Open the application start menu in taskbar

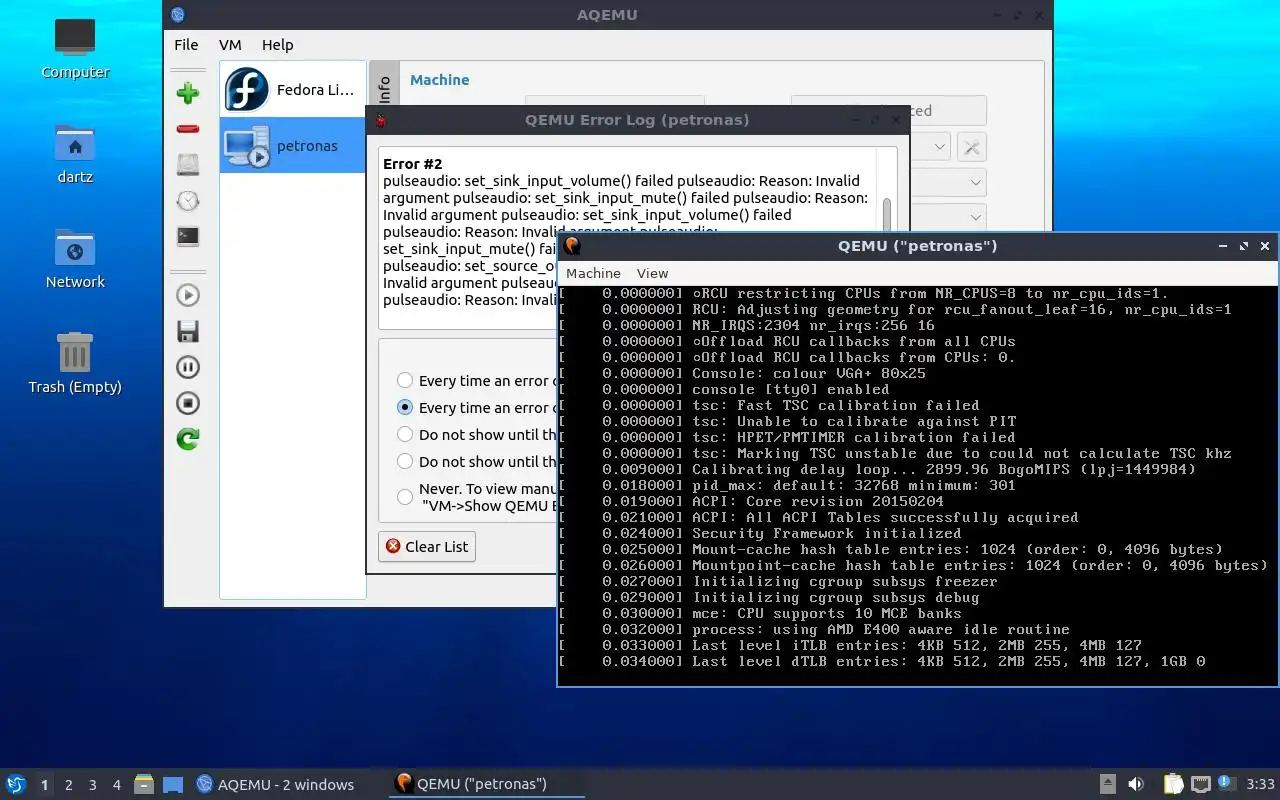pos(16,784)
